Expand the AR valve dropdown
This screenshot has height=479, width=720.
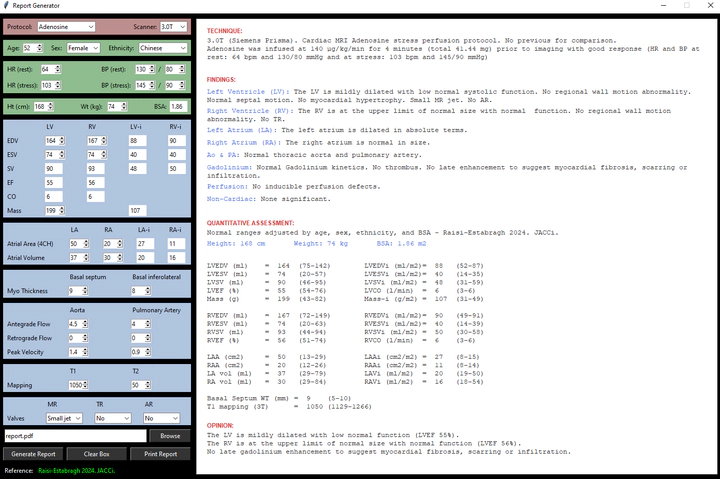(160, 418)
